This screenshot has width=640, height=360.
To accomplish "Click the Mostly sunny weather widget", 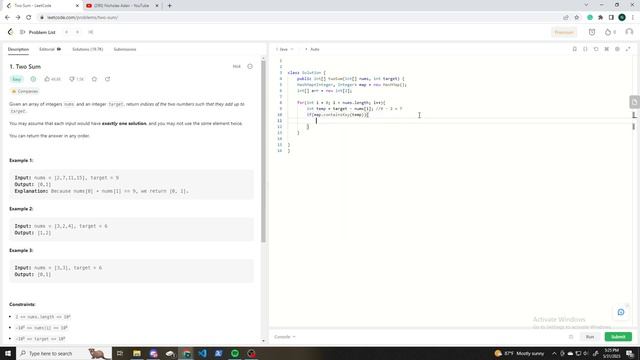I will (519, 353).
